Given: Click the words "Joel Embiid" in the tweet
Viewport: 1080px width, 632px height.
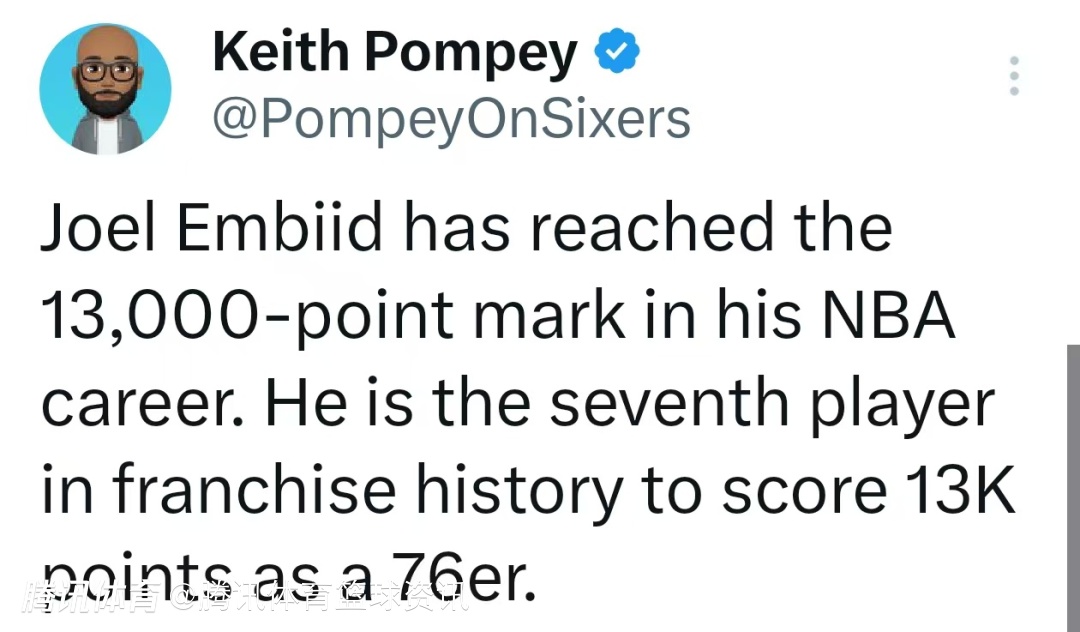Looking at the screenshot, I should pos(211,229).
